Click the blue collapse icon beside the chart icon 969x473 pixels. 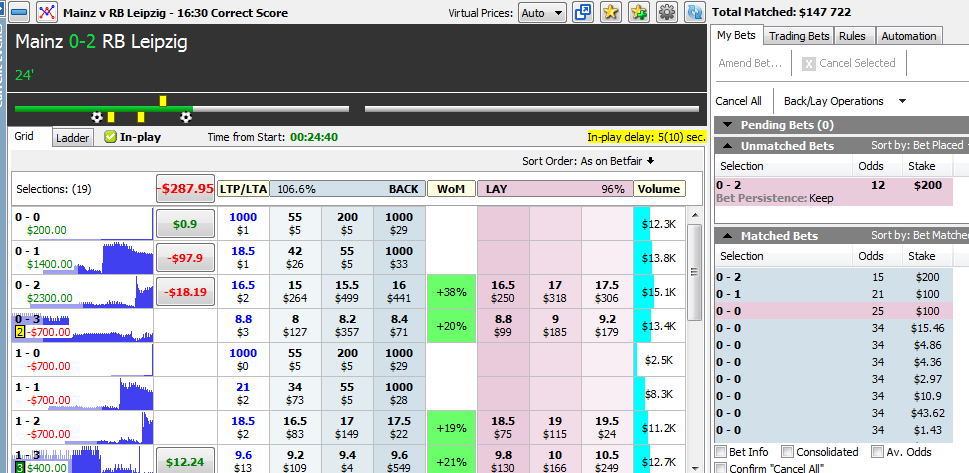[x=20, y=12]
